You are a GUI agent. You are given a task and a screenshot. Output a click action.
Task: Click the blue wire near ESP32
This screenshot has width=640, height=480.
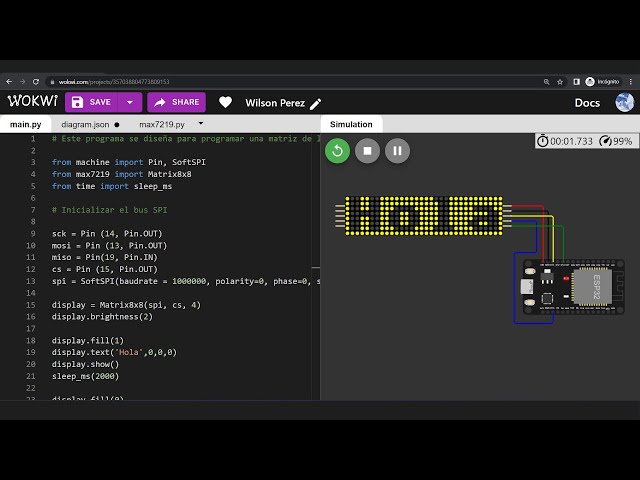point(514,288)
